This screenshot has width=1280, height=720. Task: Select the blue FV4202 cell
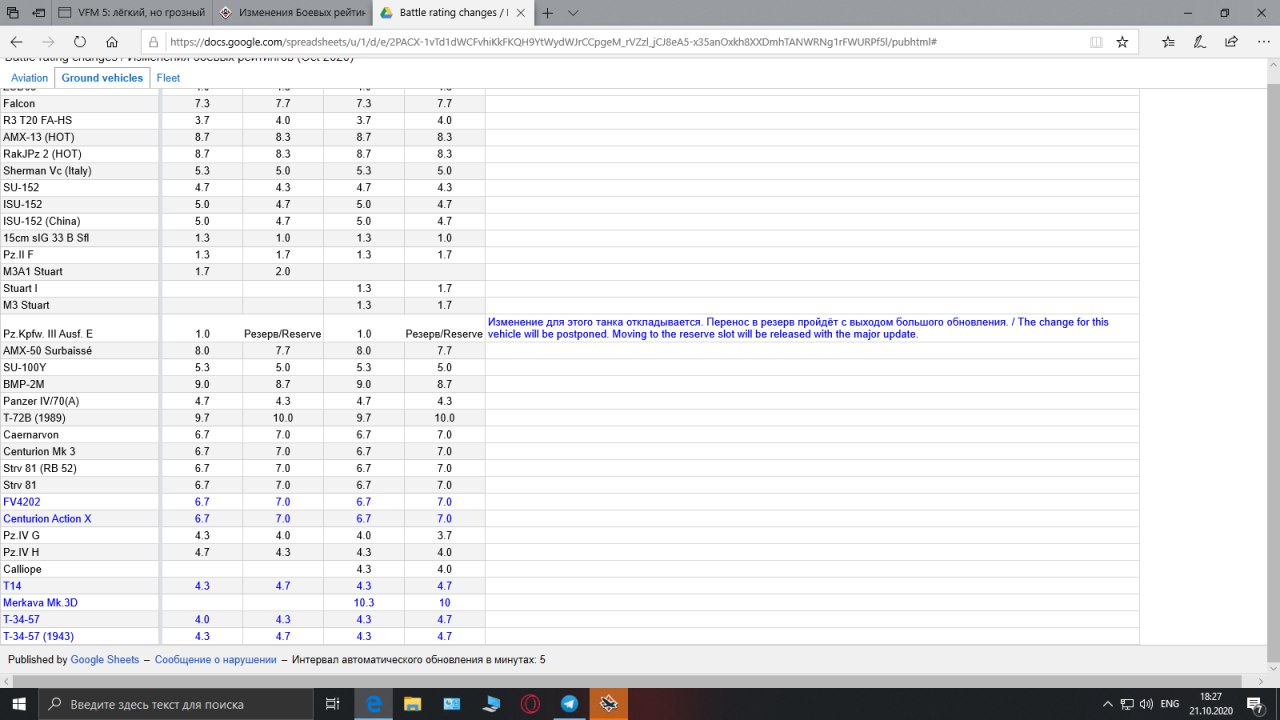pos(79,502)
